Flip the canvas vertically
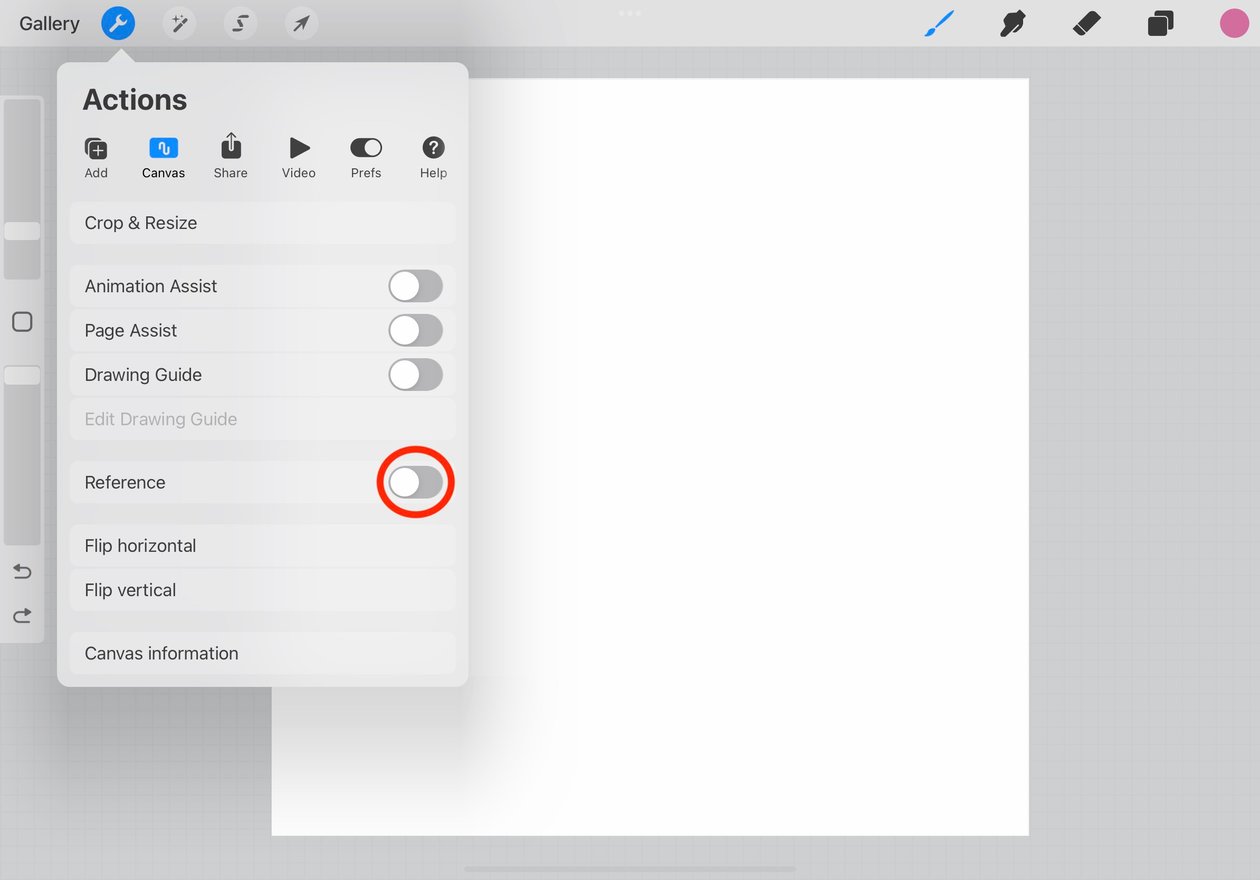The width and height of the screenshot is (1260, 880). coord(262,590)
